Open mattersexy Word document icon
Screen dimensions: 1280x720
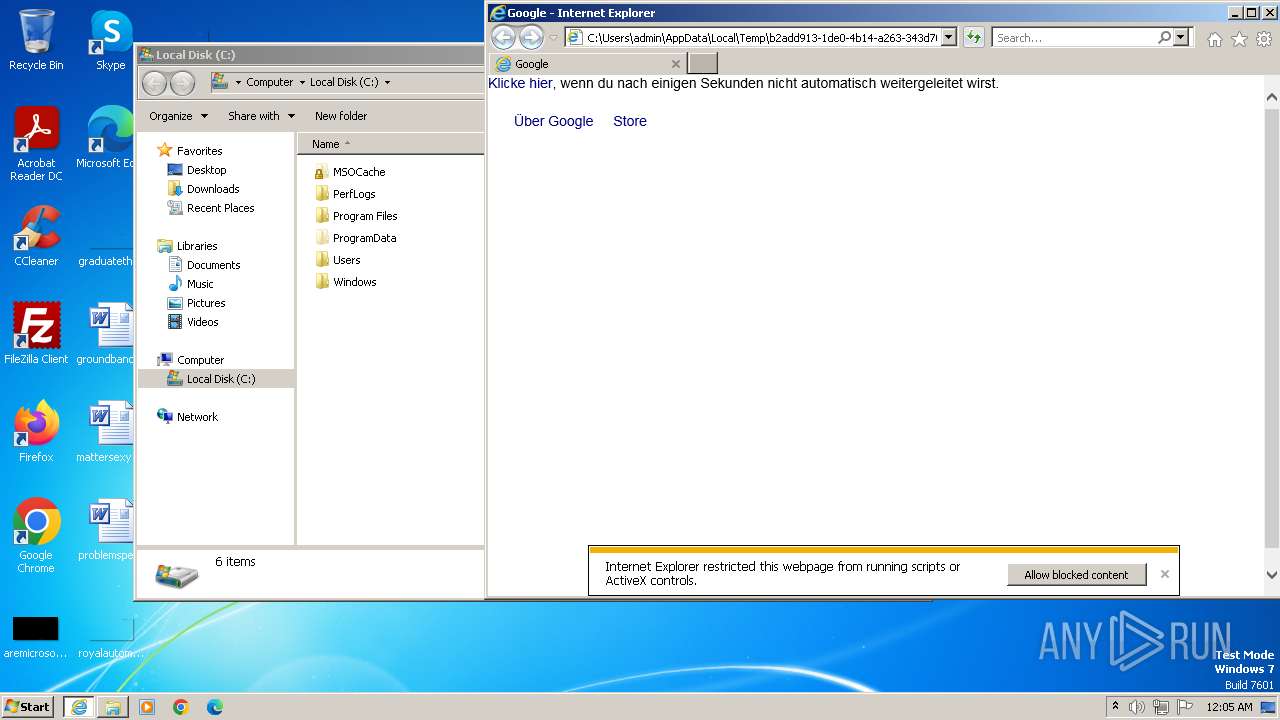click(x=108, y=431)
